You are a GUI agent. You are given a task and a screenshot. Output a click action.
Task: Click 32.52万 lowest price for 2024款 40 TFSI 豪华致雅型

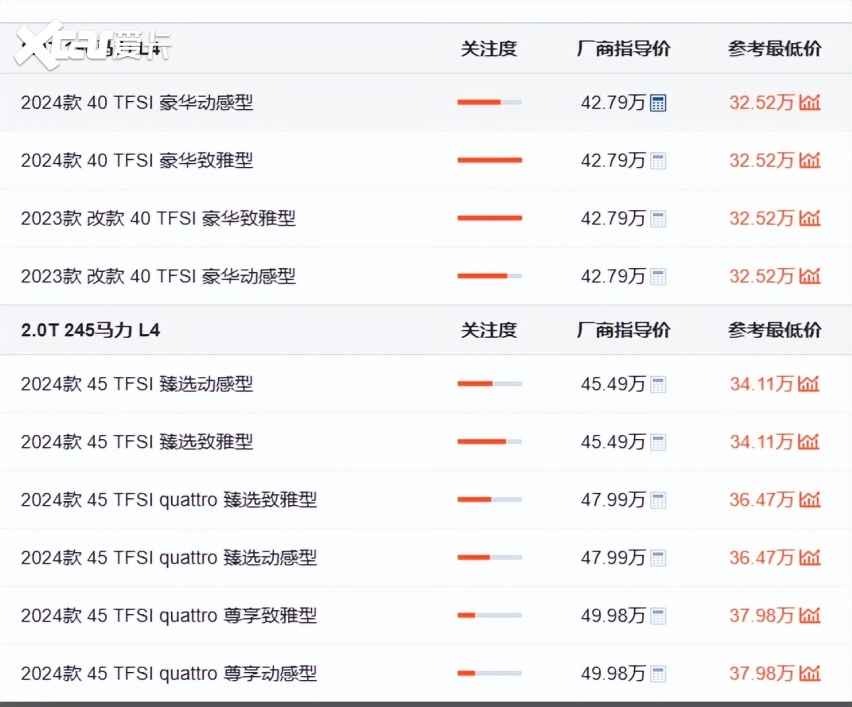pyautogui.click(x=761, y=161)
